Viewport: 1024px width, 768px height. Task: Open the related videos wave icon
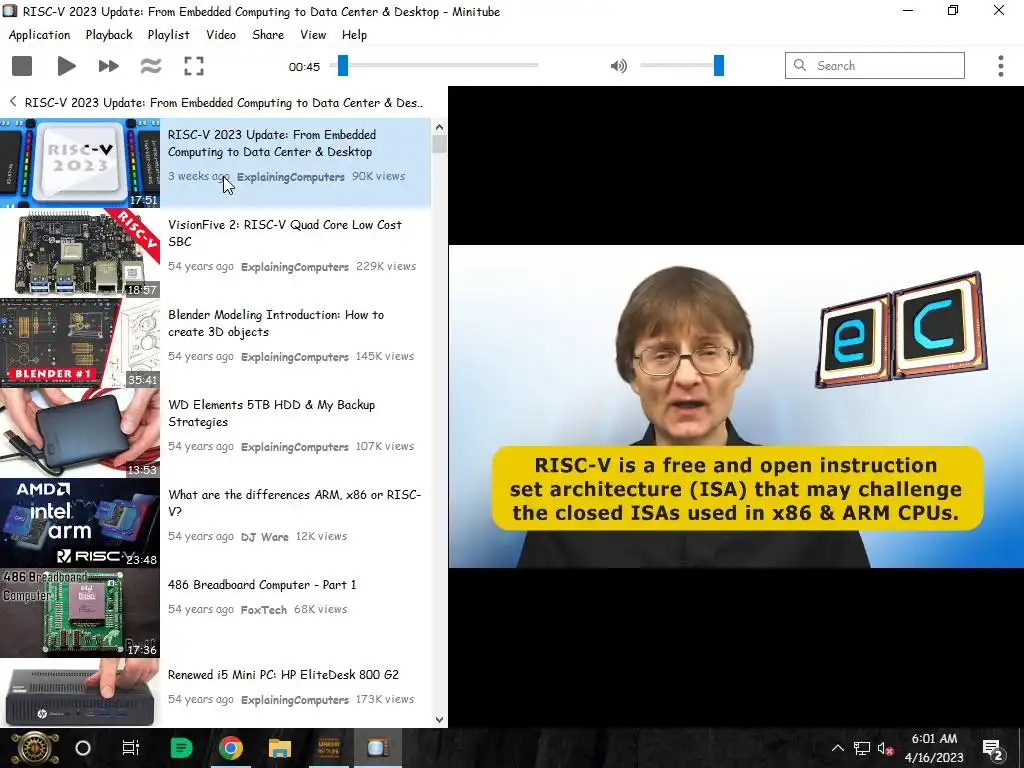pyautogui.click(x=151, y=66)
